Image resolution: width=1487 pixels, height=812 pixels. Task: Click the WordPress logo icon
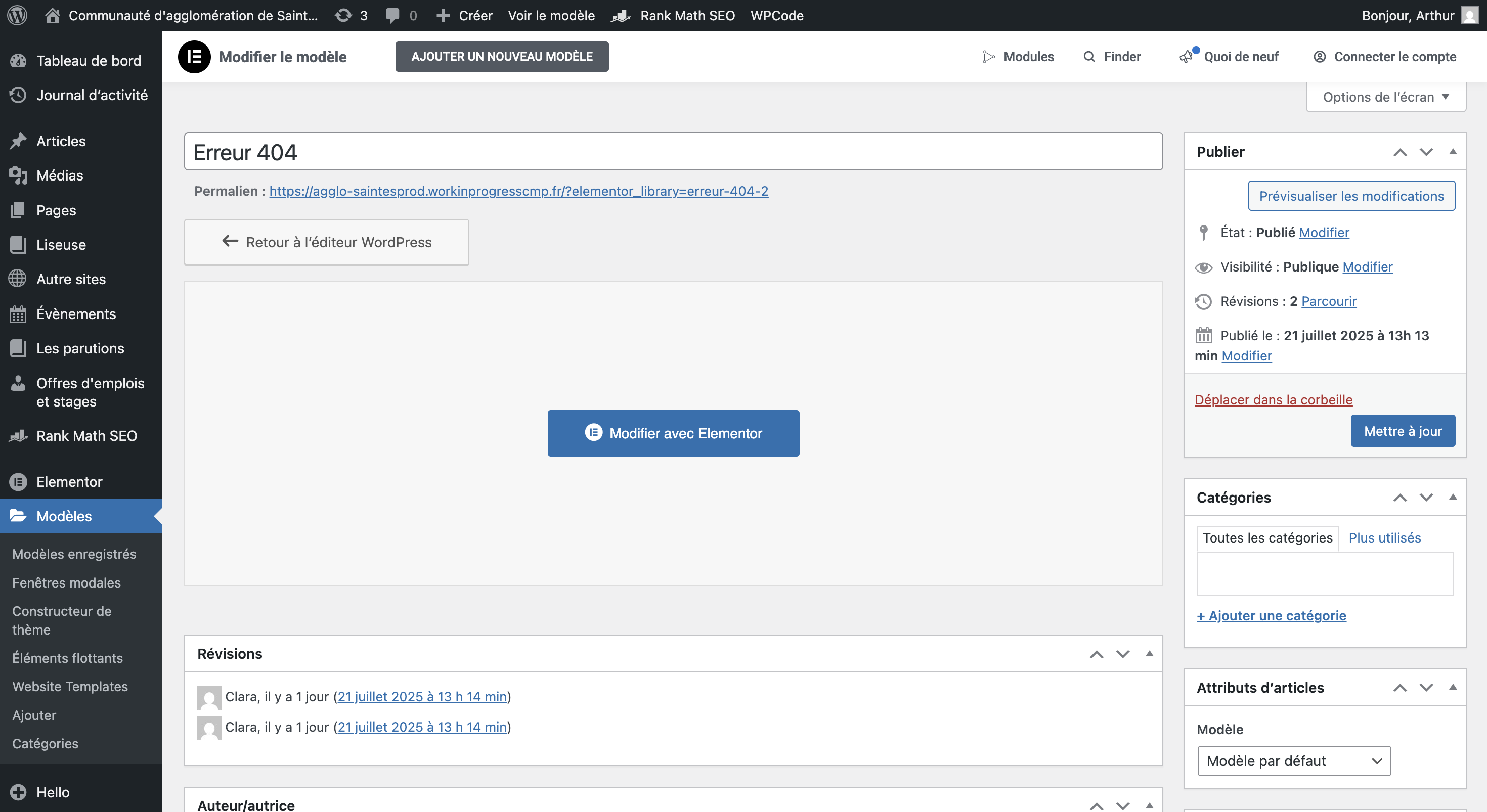coord(17,15)
